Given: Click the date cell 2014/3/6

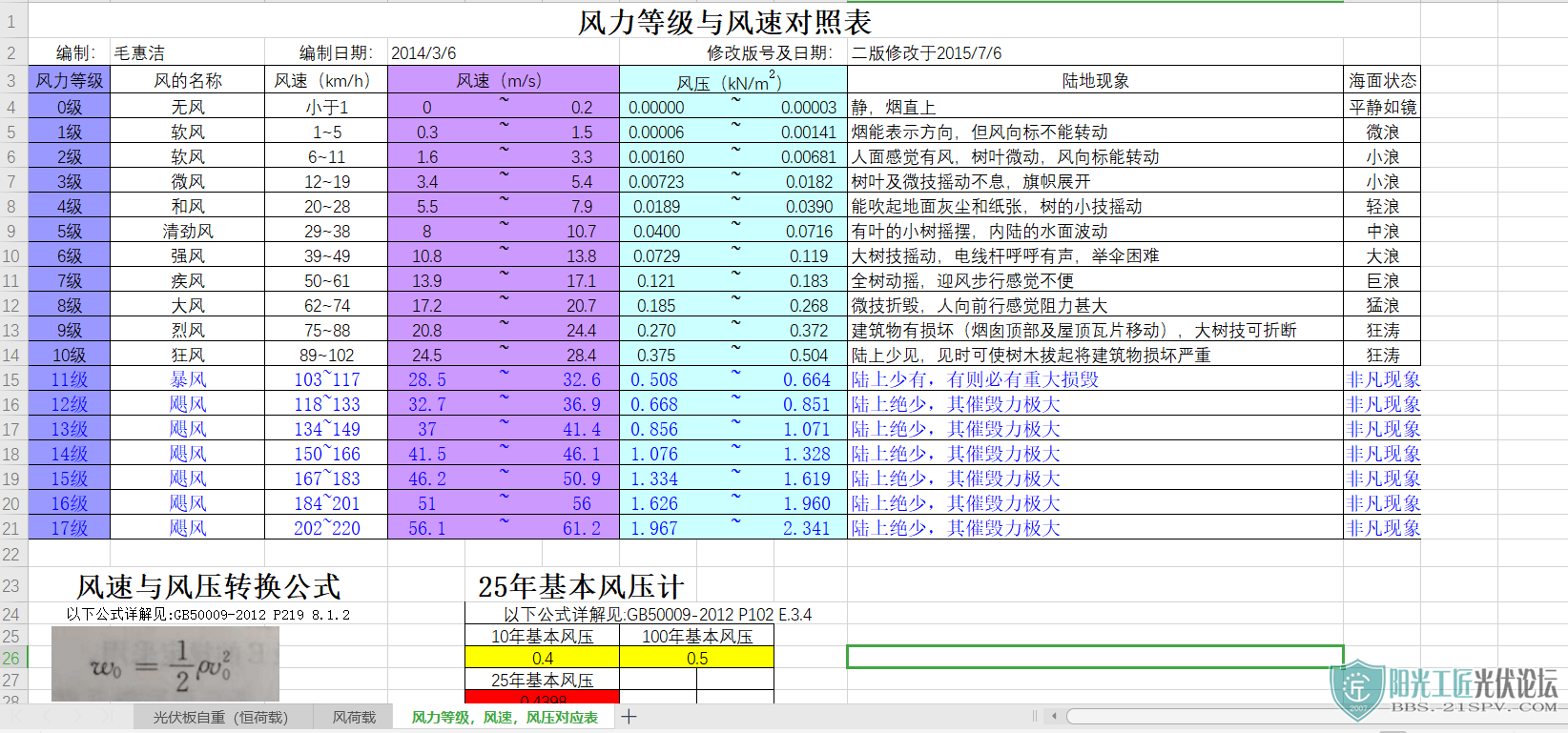Looking at the screenshot, I should click(504, 52).
